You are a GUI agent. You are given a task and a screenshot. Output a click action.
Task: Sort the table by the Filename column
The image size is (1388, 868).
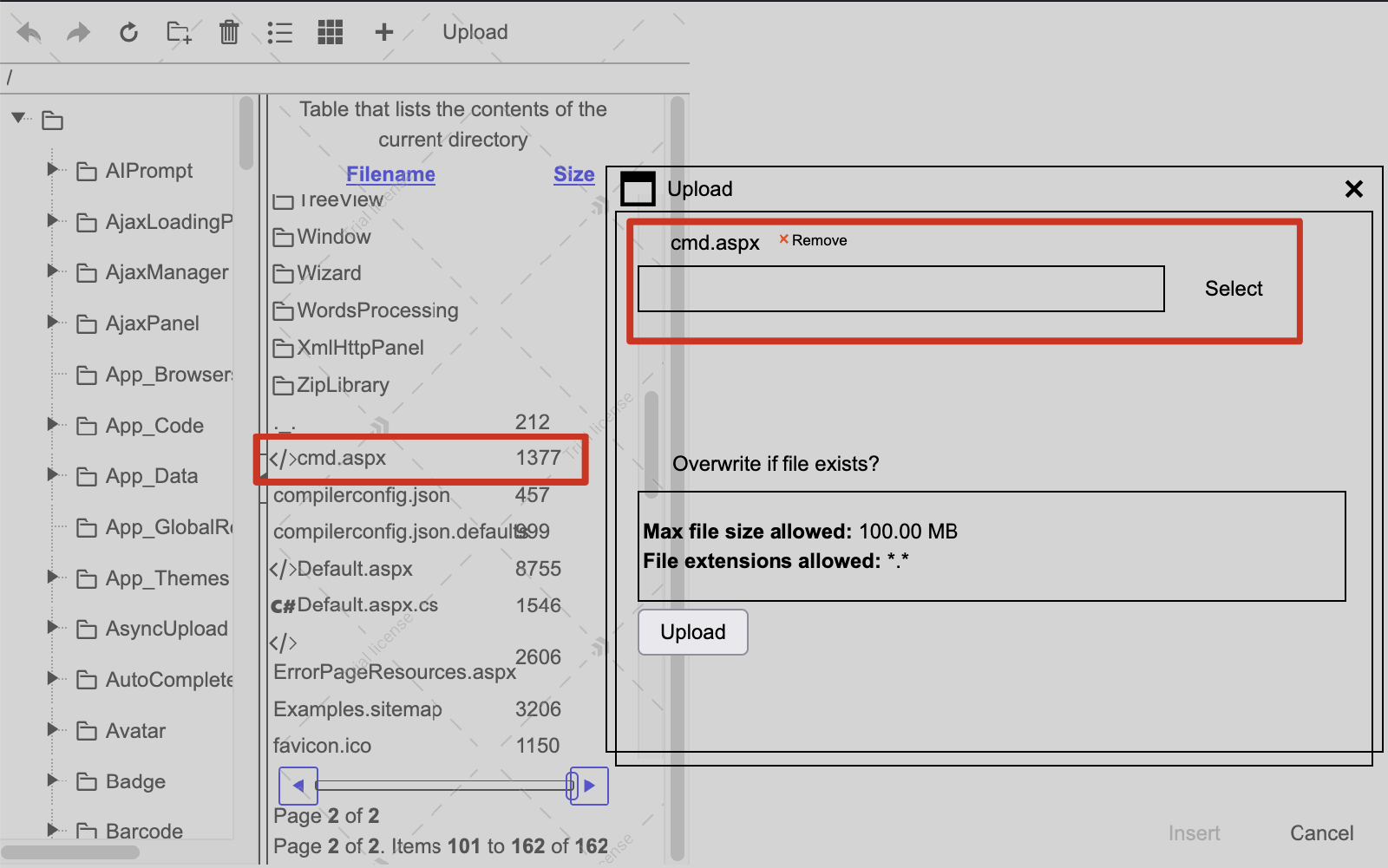390,174
